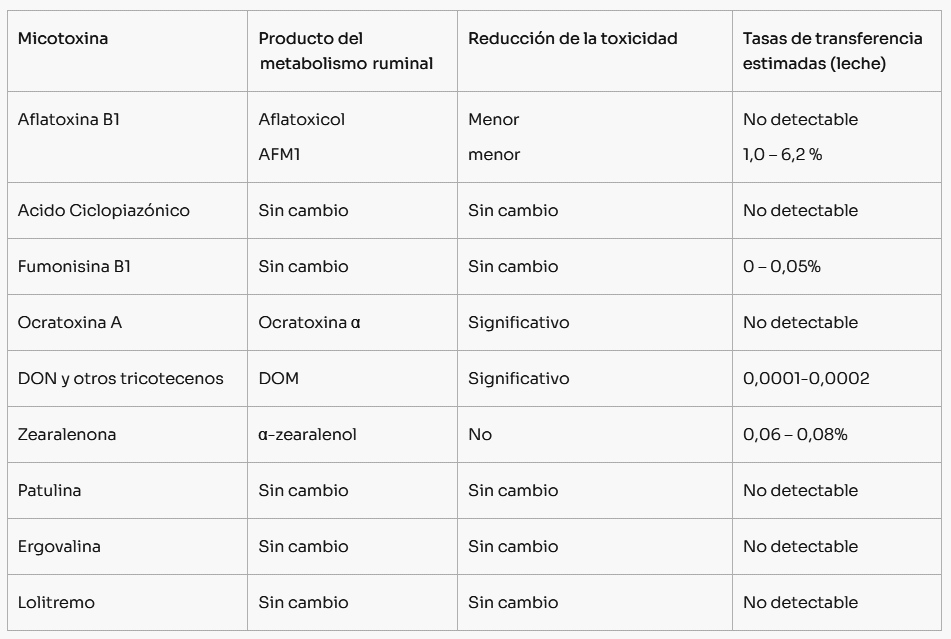Click the 'Aflatoxicol' text
The height and width of the screenshot is (639, 951).
point(301,119)
